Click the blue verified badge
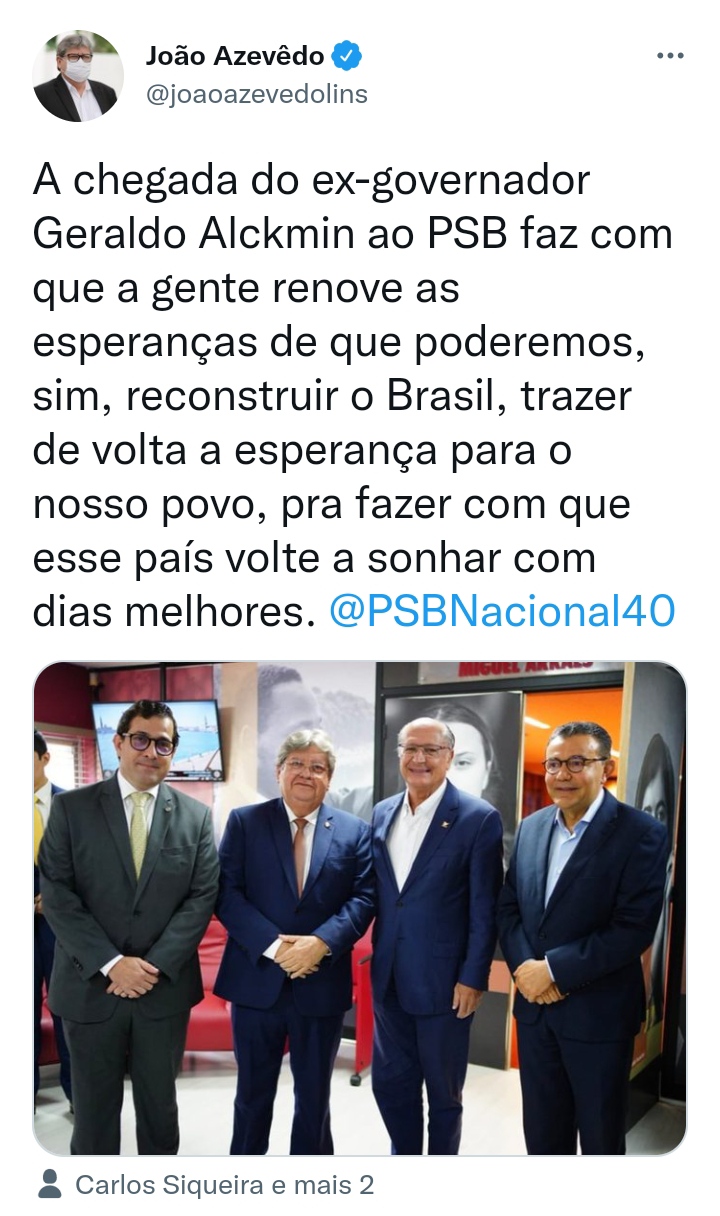Viewport: 720px width, 1216px height. (347, 56)
